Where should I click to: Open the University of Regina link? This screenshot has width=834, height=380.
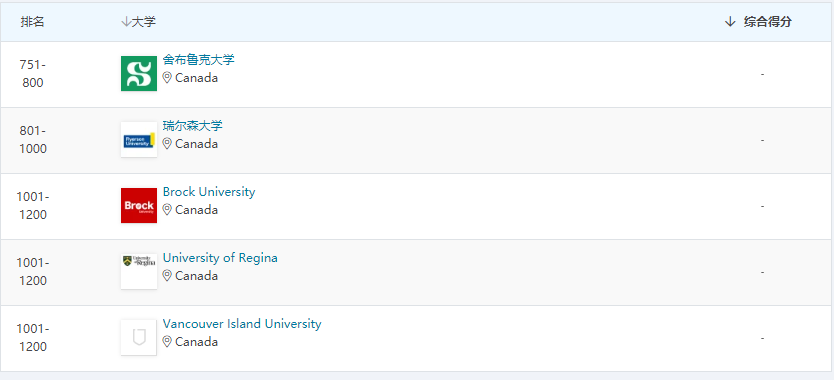[220, 258]
